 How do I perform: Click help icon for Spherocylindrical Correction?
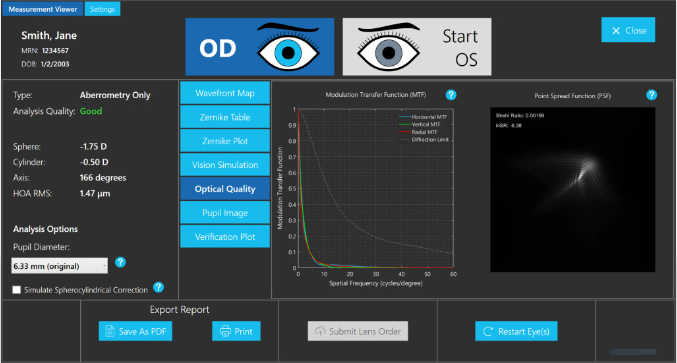click(x=158, y=287)
